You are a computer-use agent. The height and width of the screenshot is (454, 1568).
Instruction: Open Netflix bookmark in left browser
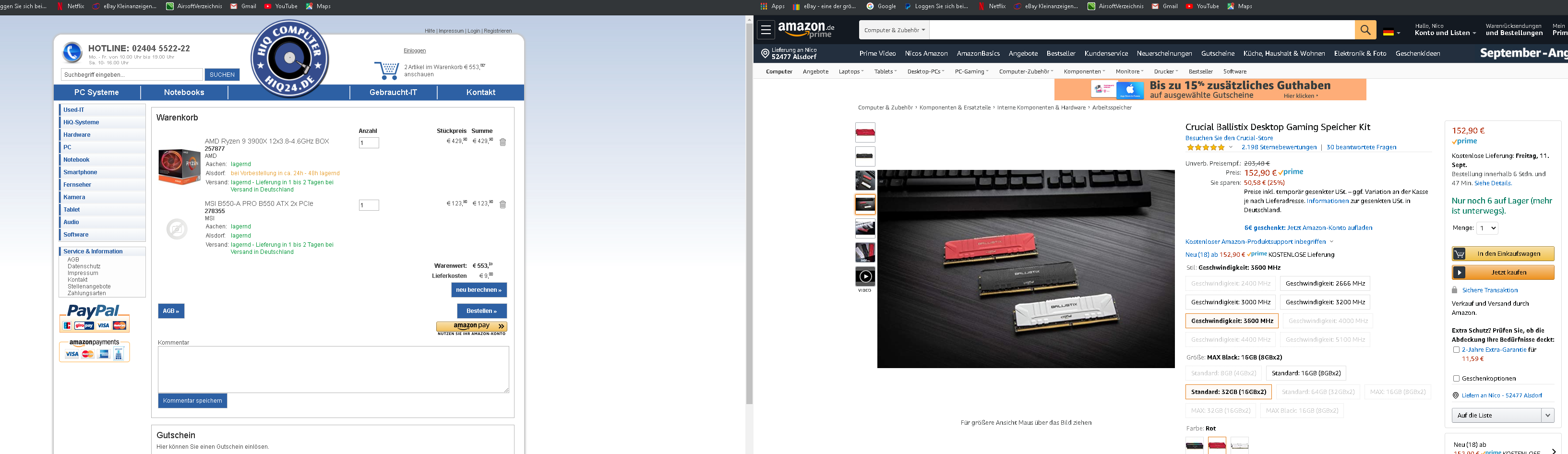click(x=71, y=6)
